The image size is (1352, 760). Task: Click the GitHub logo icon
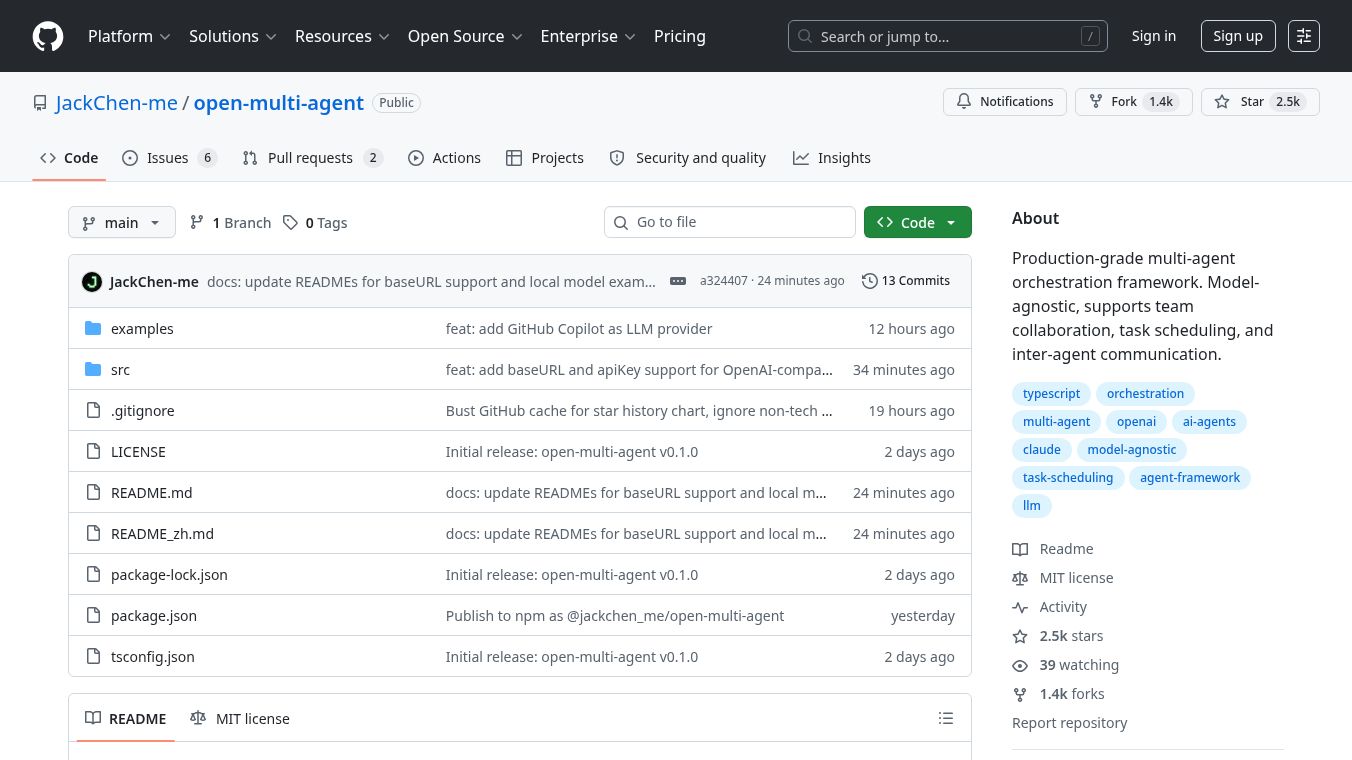click(x=48, y=36)
